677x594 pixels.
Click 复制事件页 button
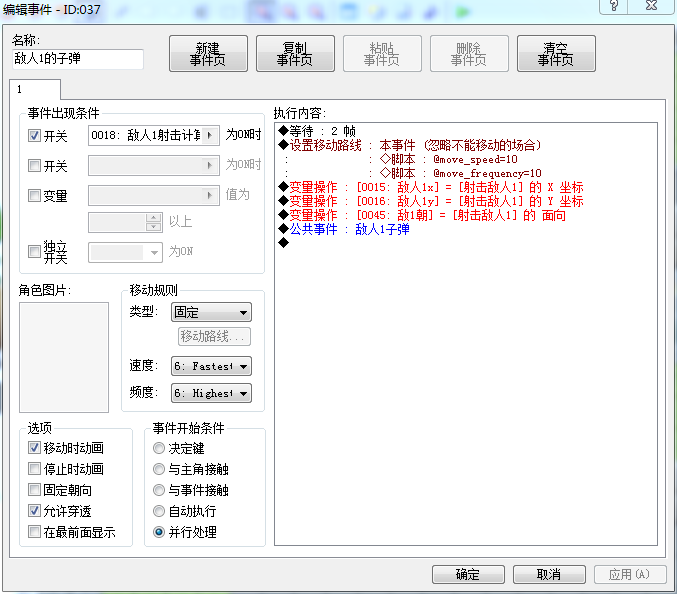(295, 54)
